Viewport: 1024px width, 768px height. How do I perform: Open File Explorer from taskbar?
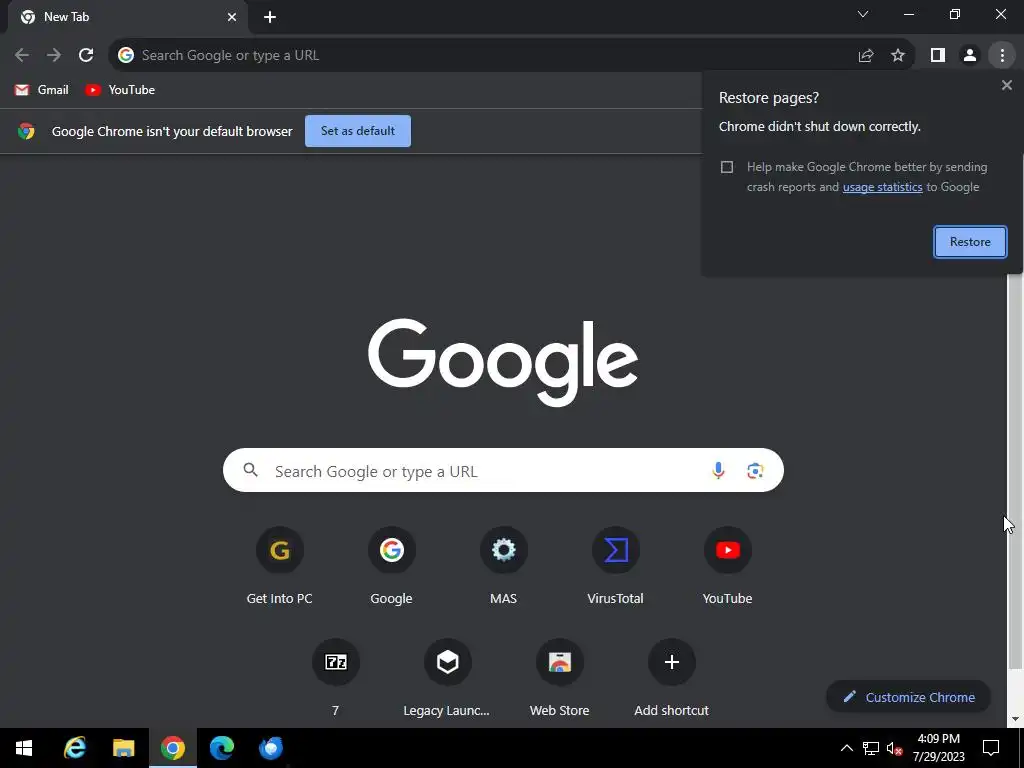pyautogui.click(x=123, y=748)
